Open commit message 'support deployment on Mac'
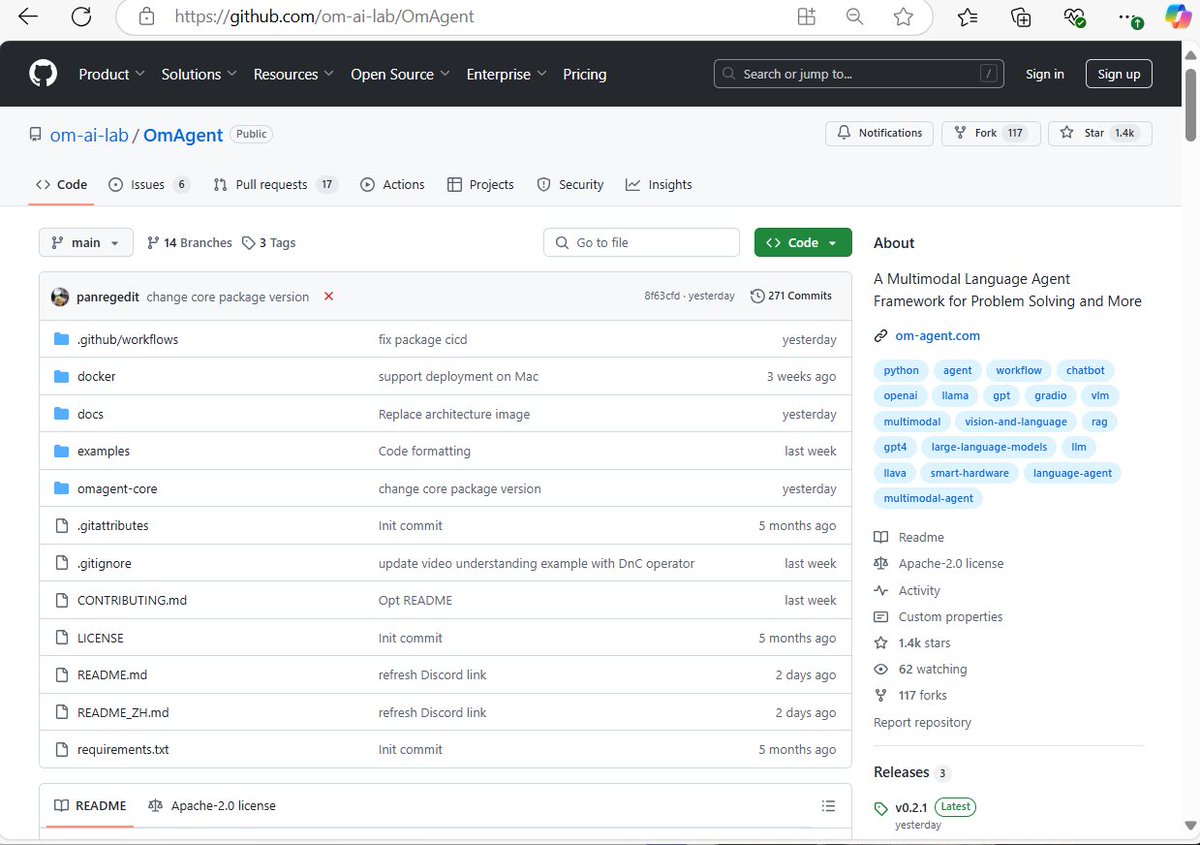This screenshot has width=1200, height=845. point(458,377)
